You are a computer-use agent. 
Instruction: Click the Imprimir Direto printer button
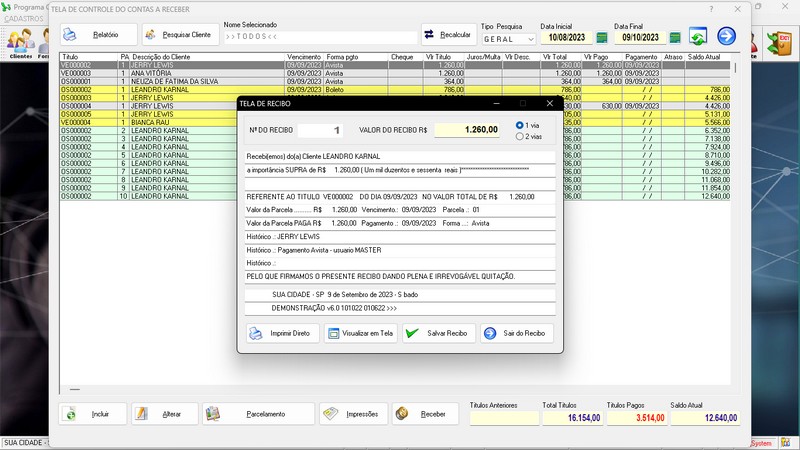click(281, 333)
